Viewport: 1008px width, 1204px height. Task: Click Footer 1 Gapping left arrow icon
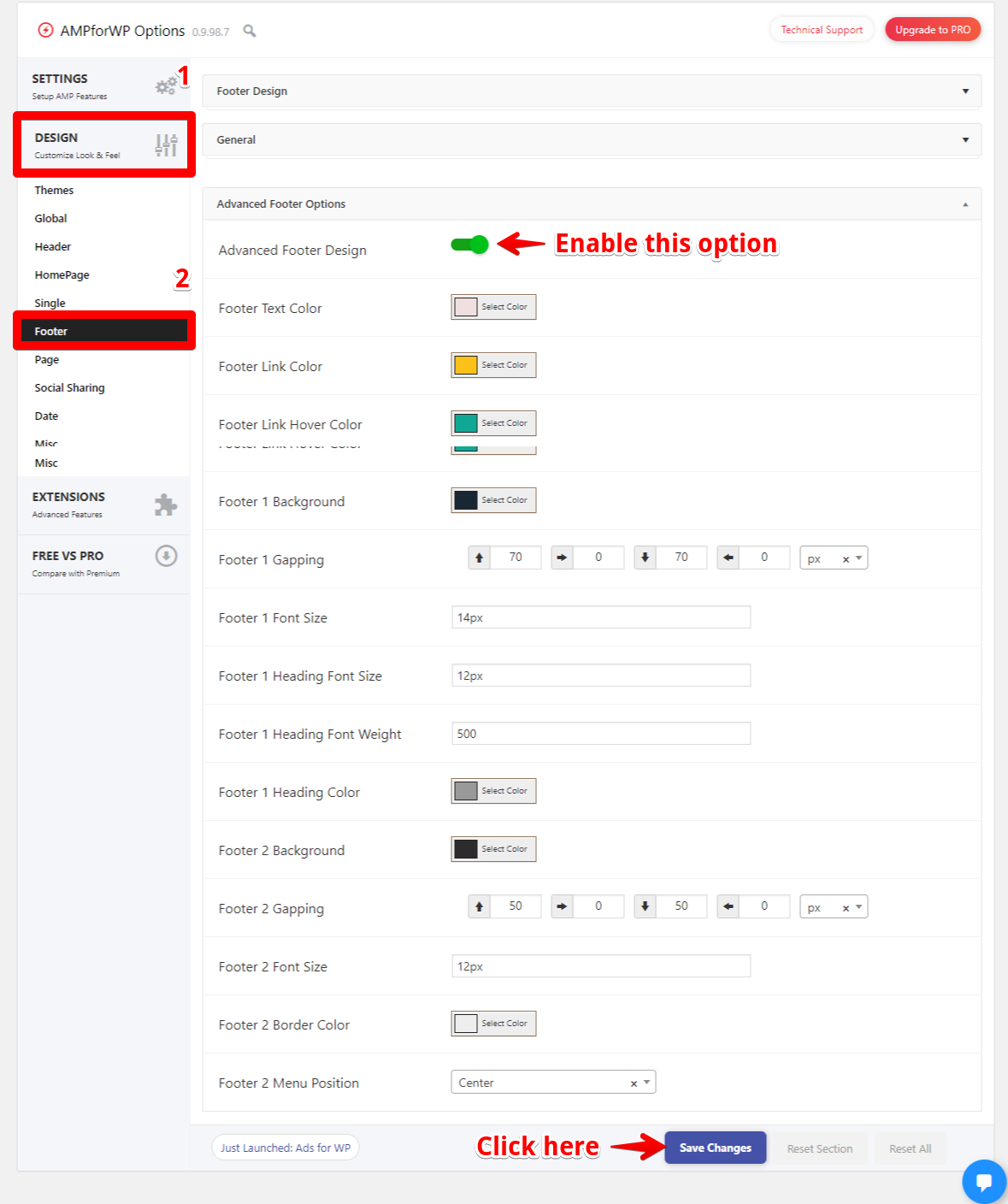[x=728, y=558]
